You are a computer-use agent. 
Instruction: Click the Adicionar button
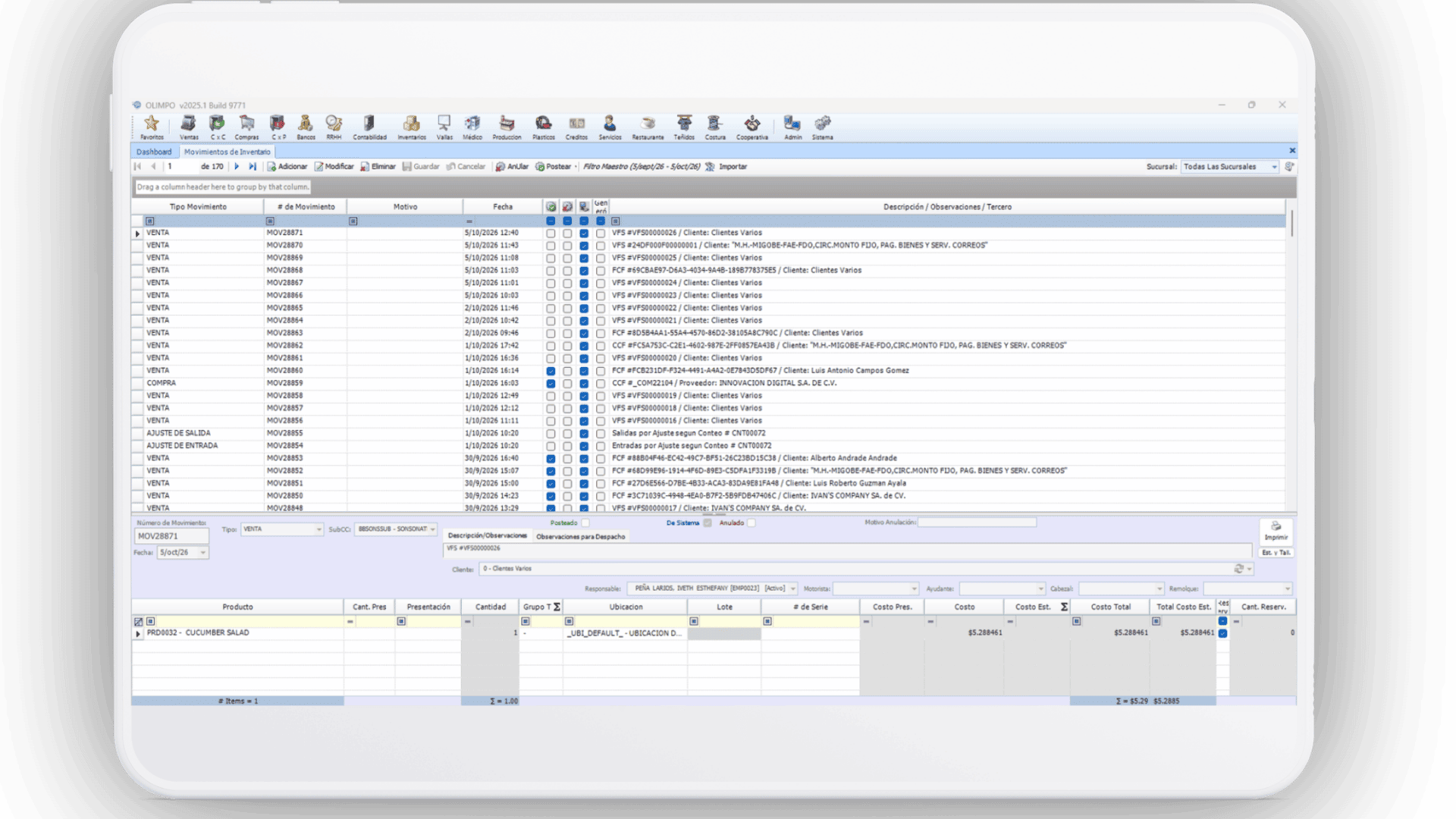click(287, 167)
